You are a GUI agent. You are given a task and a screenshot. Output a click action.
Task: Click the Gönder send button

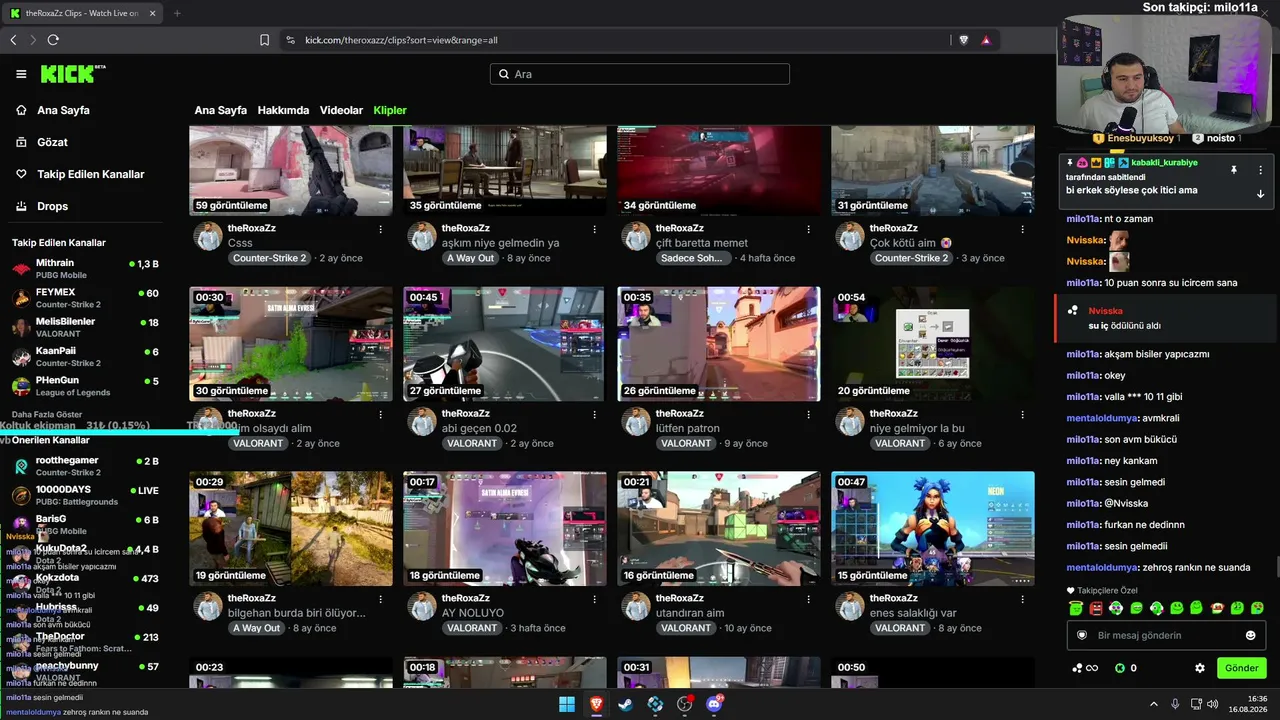(1242, 668)
